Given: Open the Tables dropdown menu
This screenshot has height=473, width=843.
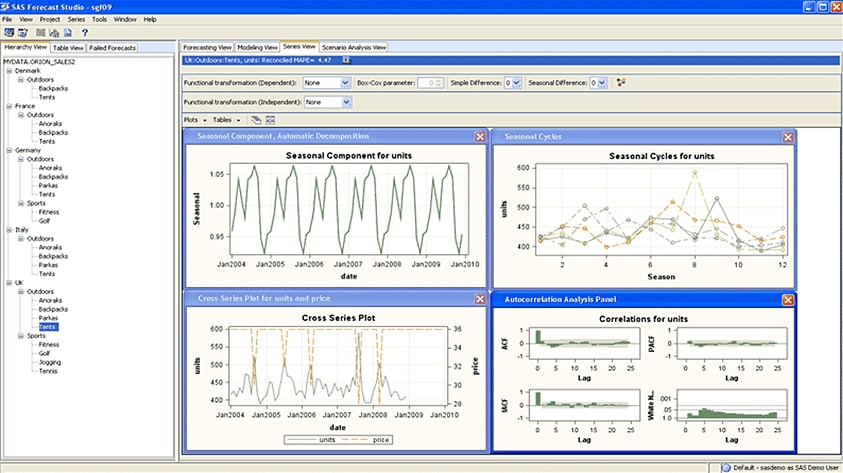Looking at the screenshot, I should coord(226,120).
